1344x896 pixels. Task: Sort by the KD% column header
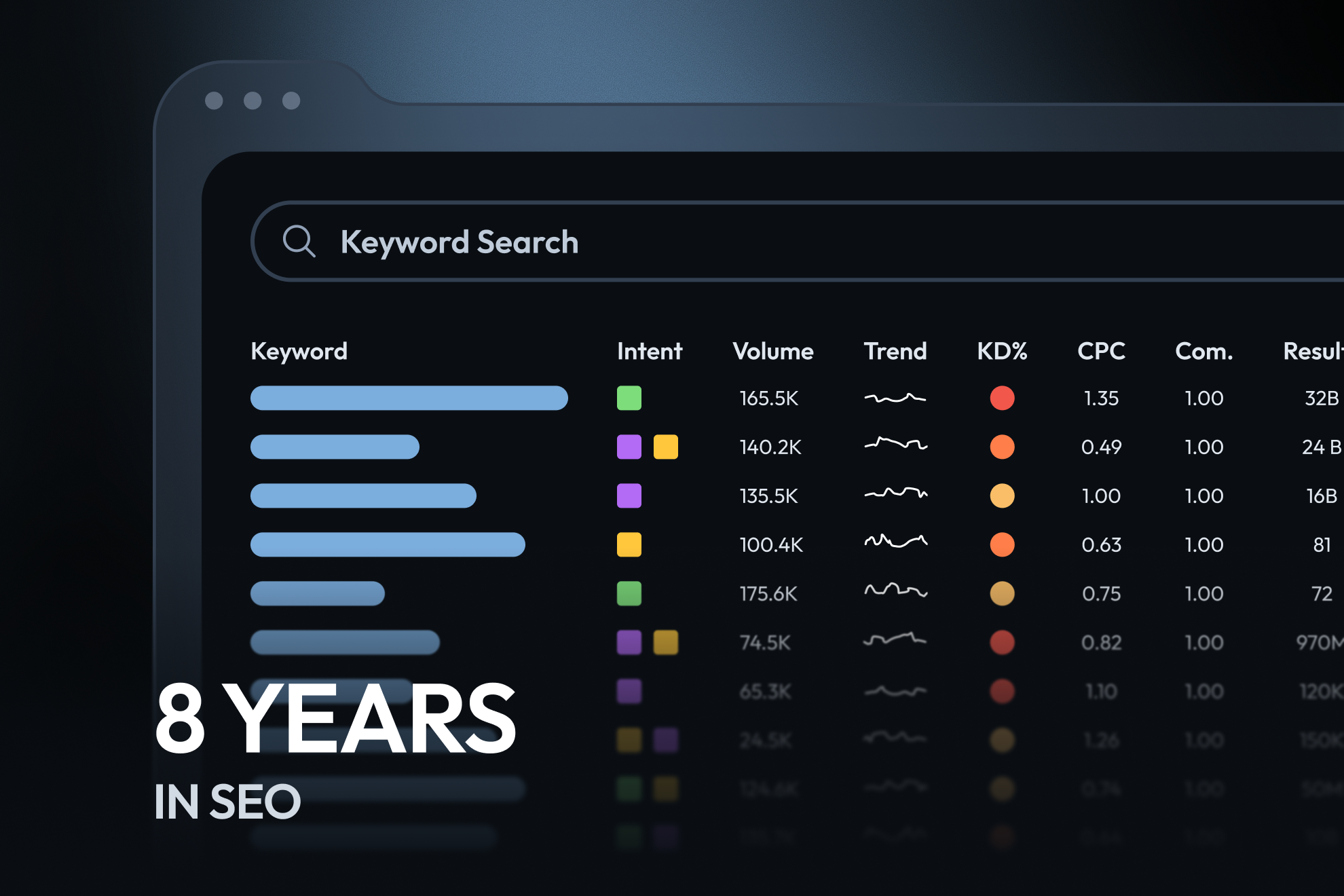pos(1002,351)
